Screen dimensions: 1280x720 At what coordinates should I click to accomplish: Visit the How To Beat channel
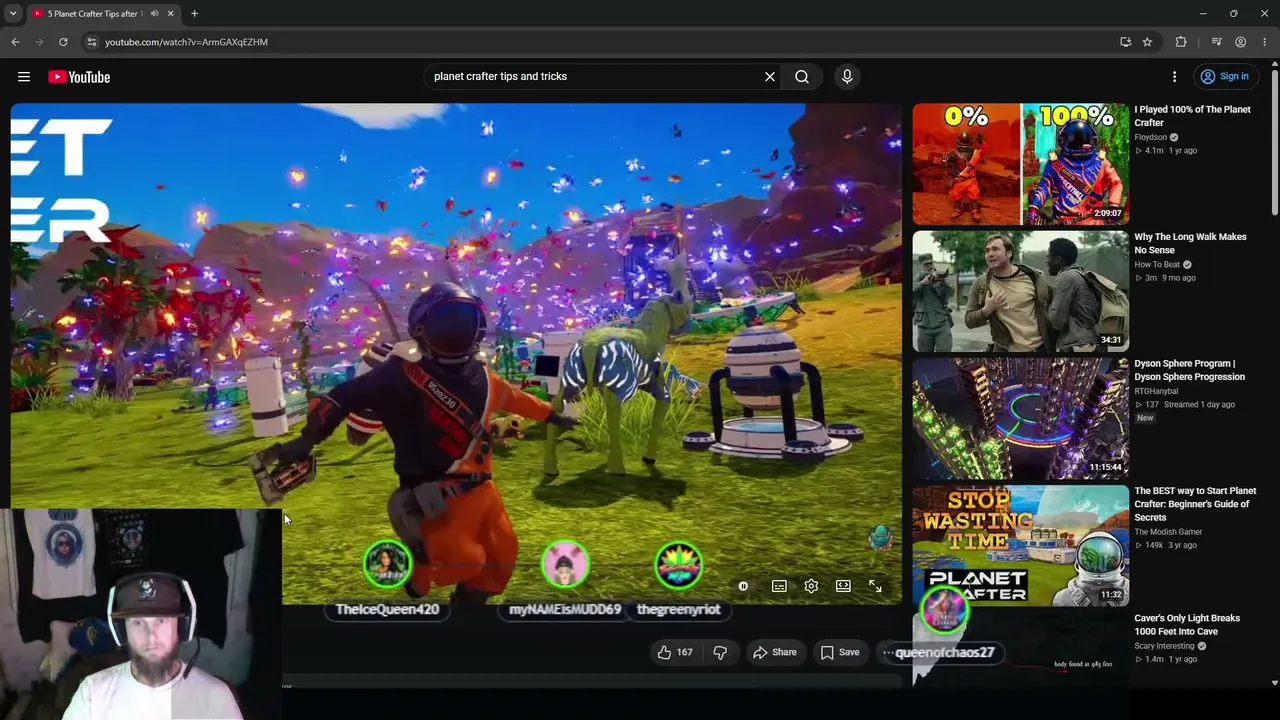pyautogui.click(x=1157, y=265)
